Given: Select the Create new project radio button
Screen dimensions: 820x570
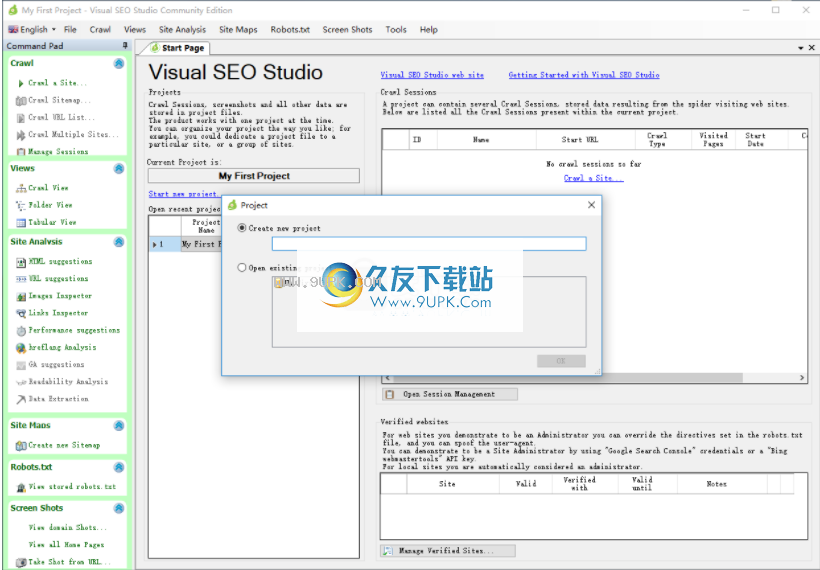Looking at the screenshot, I should point(242,228).
